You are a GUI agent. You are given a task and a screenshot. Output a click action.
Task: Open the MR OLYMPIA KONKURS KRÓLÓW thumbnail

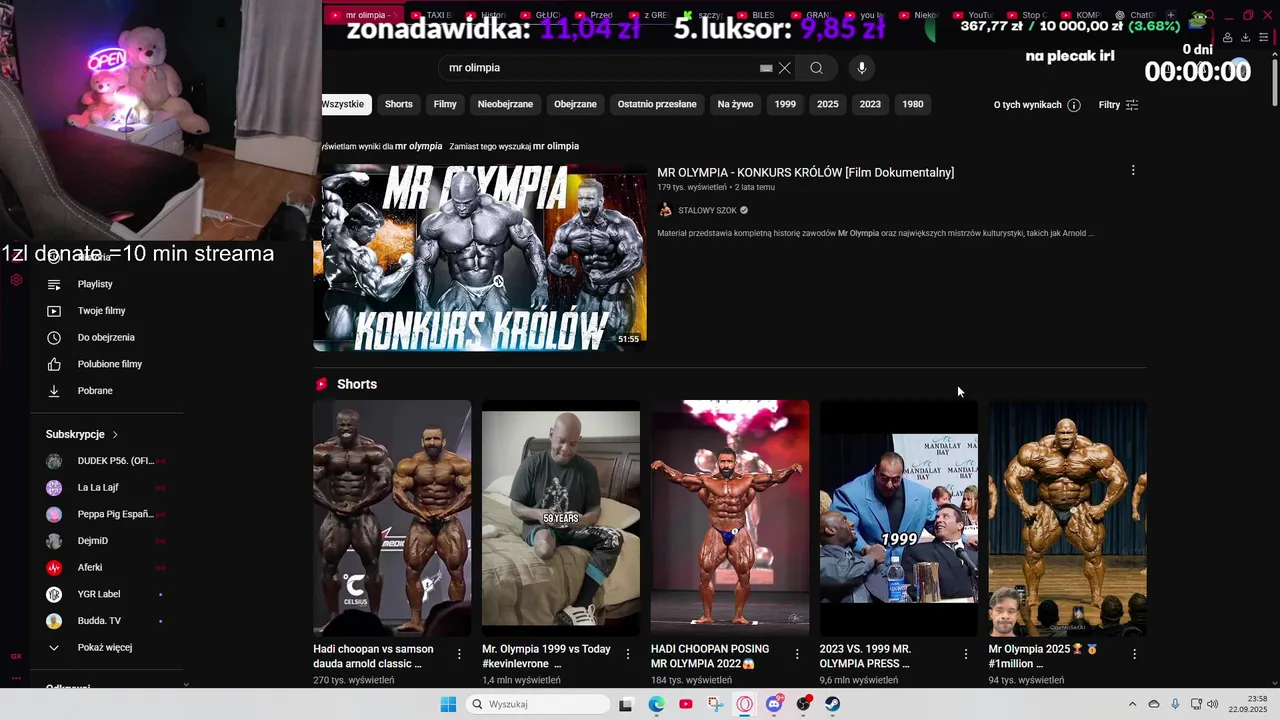(480, 258)
